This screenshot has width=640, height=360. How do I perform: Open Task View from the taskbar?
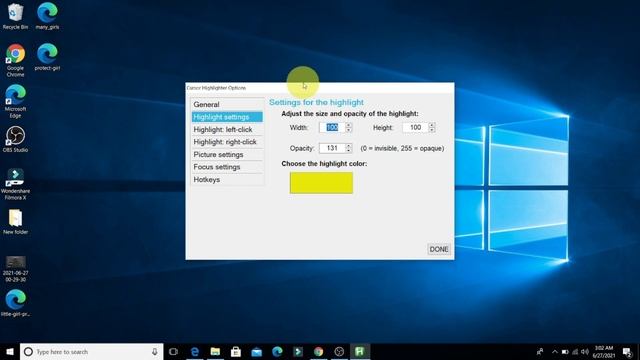point(173,351)
